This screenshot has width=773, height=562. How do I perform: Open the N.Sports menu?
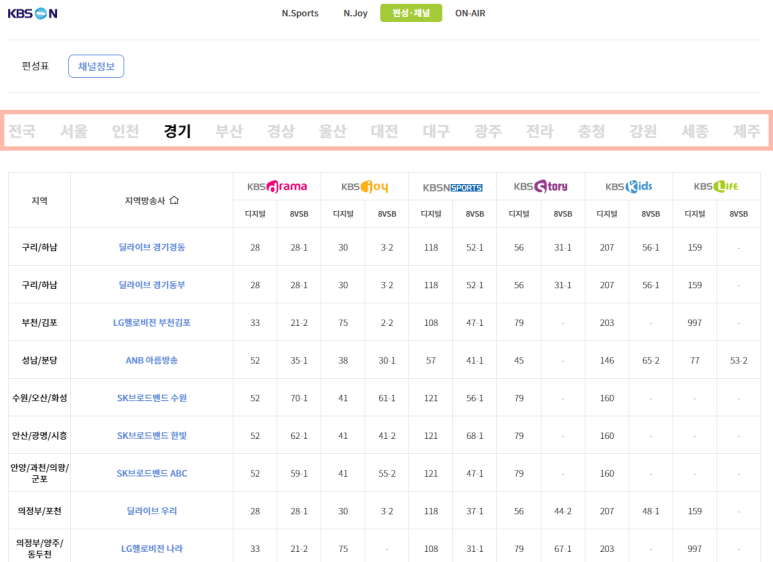pyautogui.click(x=300, y=13)
